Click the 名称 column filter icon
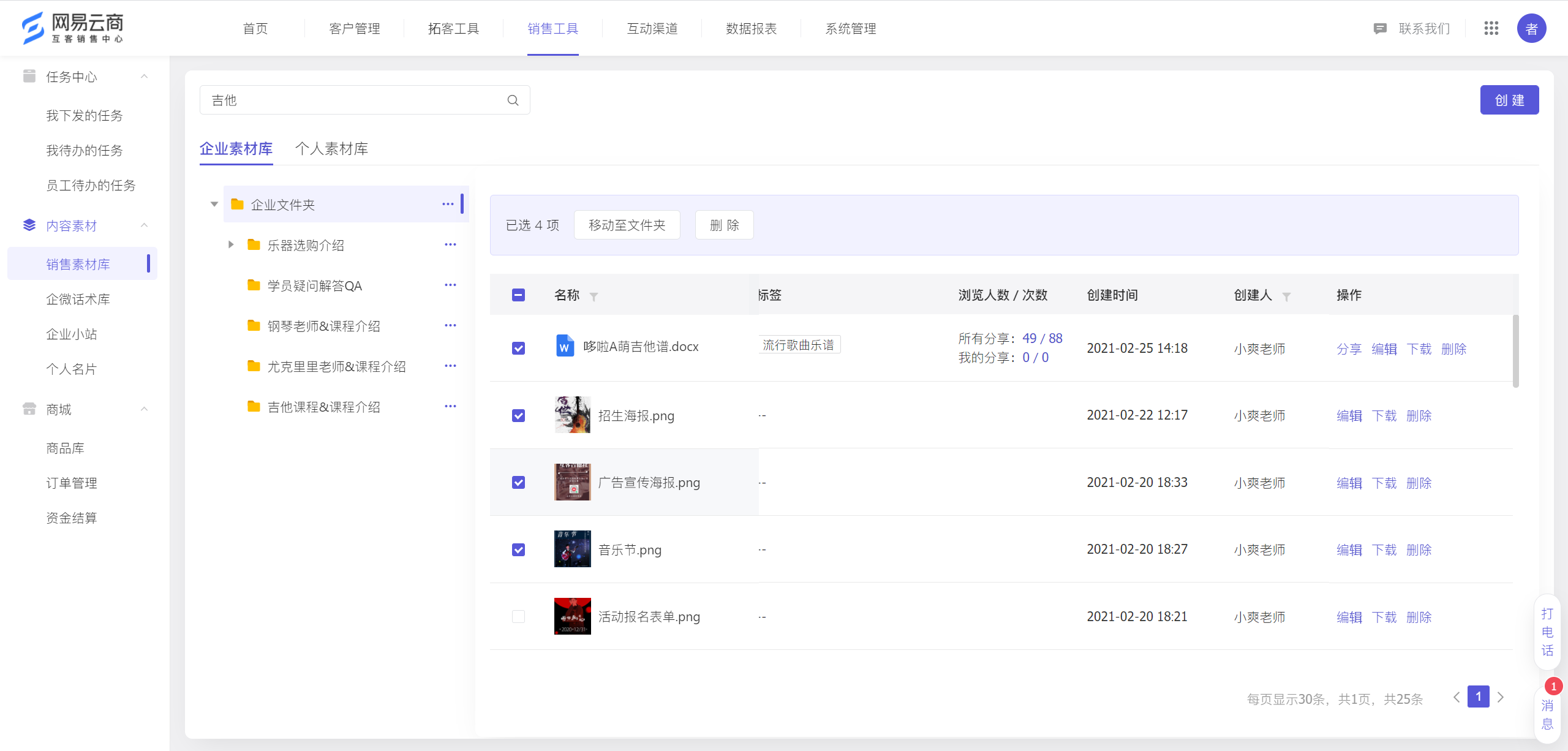The width and height of the screenshot is (1568, 751). coord(594,296)
